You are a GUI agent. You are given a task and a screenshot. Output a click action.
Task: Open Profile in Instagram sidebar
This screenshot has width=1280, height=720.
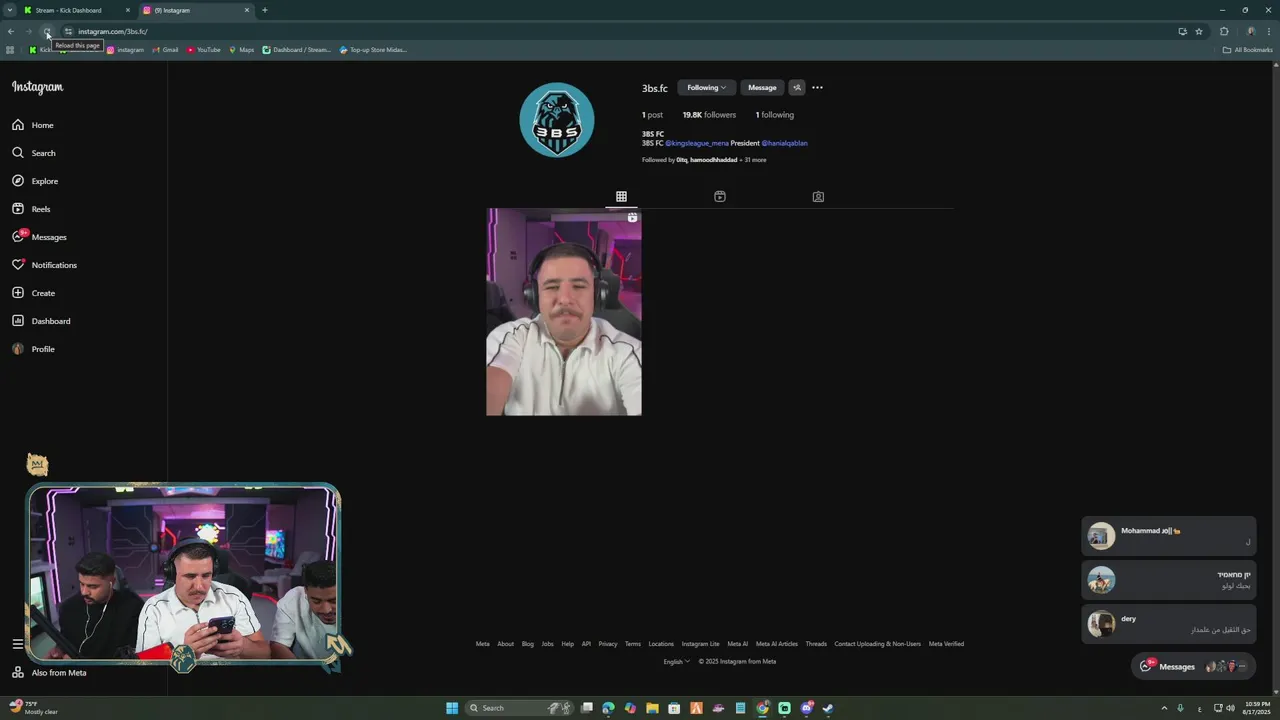pyautogui.click(x=33, y=349)
